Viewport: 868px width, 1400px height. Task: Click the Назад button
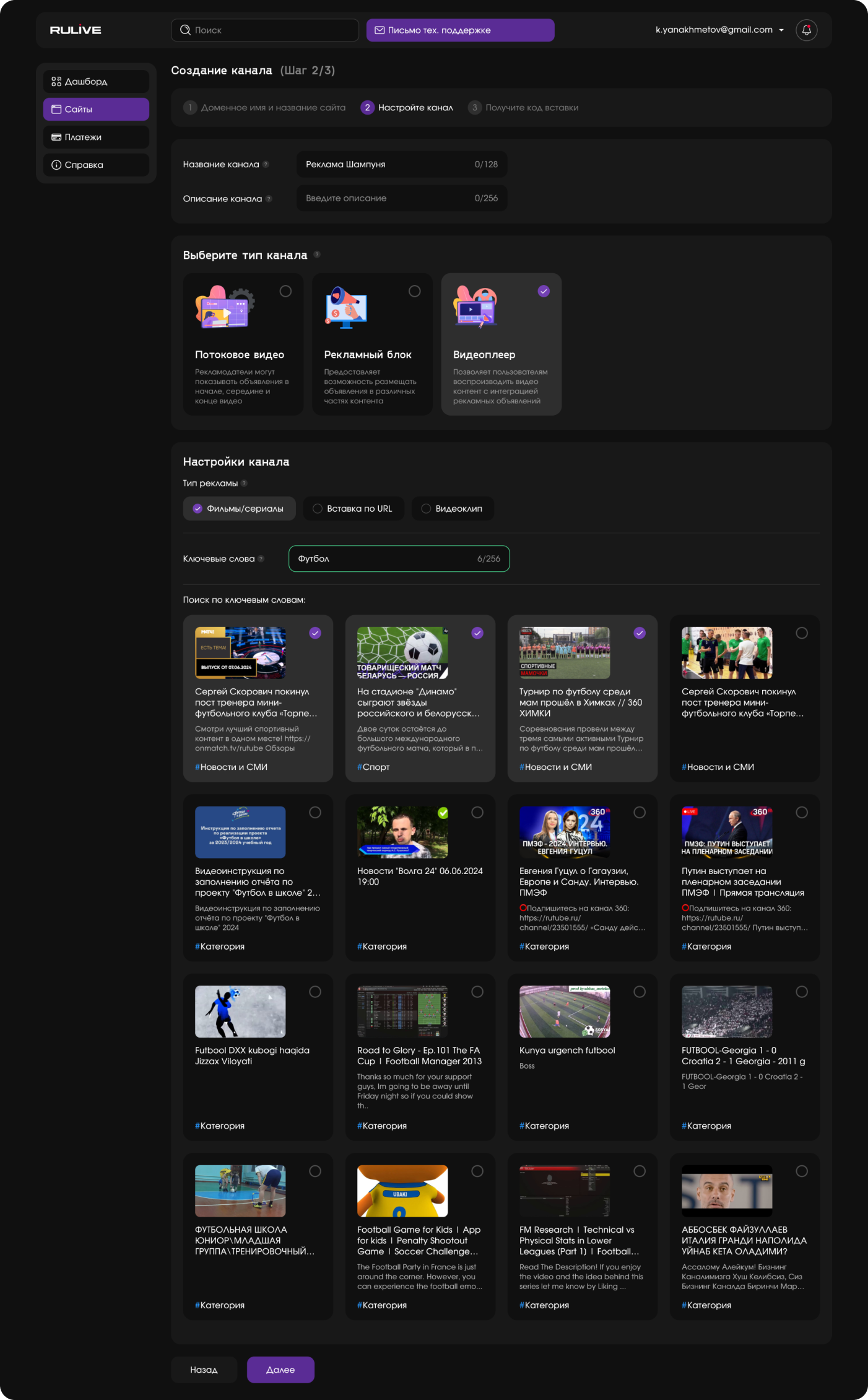point(204,1370)
